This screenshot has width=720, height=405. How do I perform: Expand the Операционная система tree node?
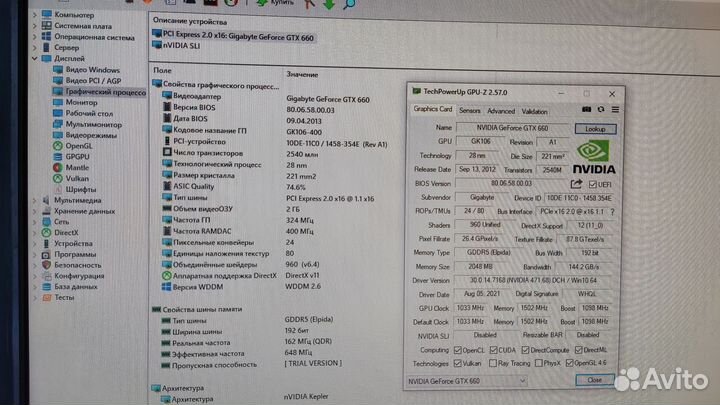(x=35, y=37)
